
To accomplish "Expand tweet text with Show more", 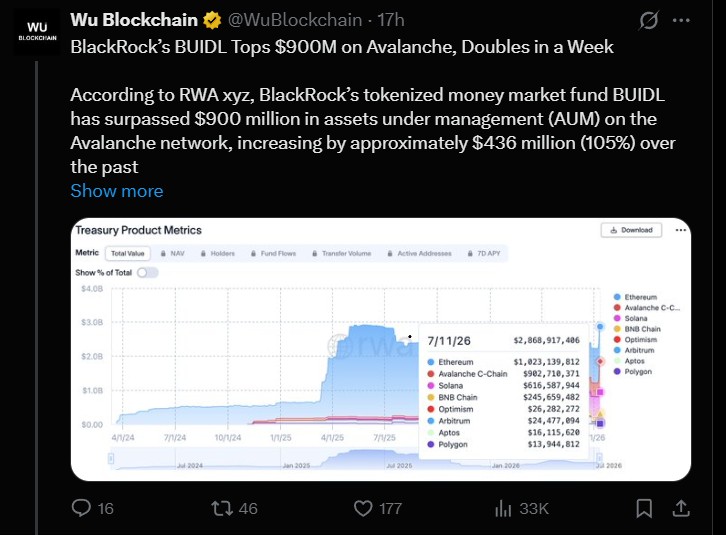I will tap(117, 191).
